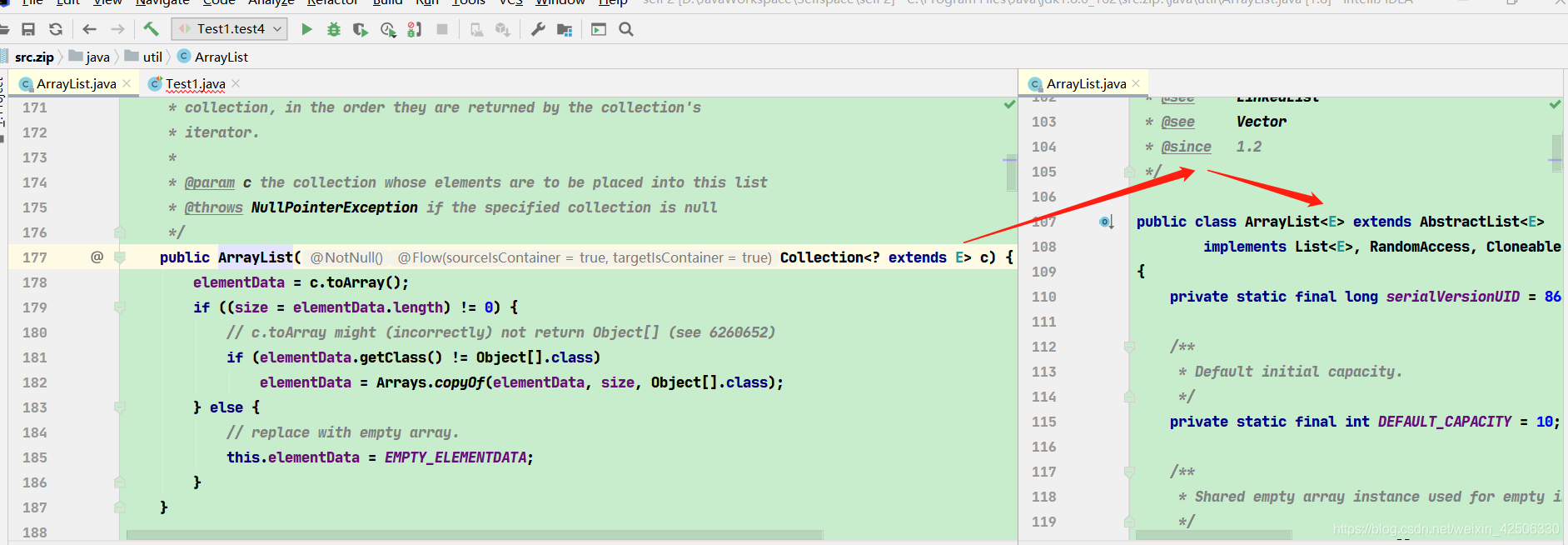
Task: Click the attach debugger to process icon
Action: (x=414, y=29)
